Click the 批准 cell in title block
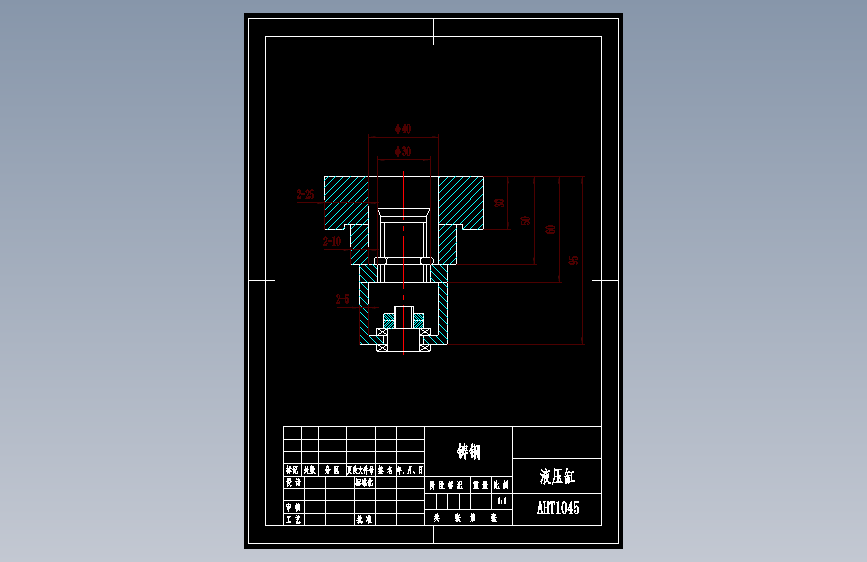 [x=364, y=519]
